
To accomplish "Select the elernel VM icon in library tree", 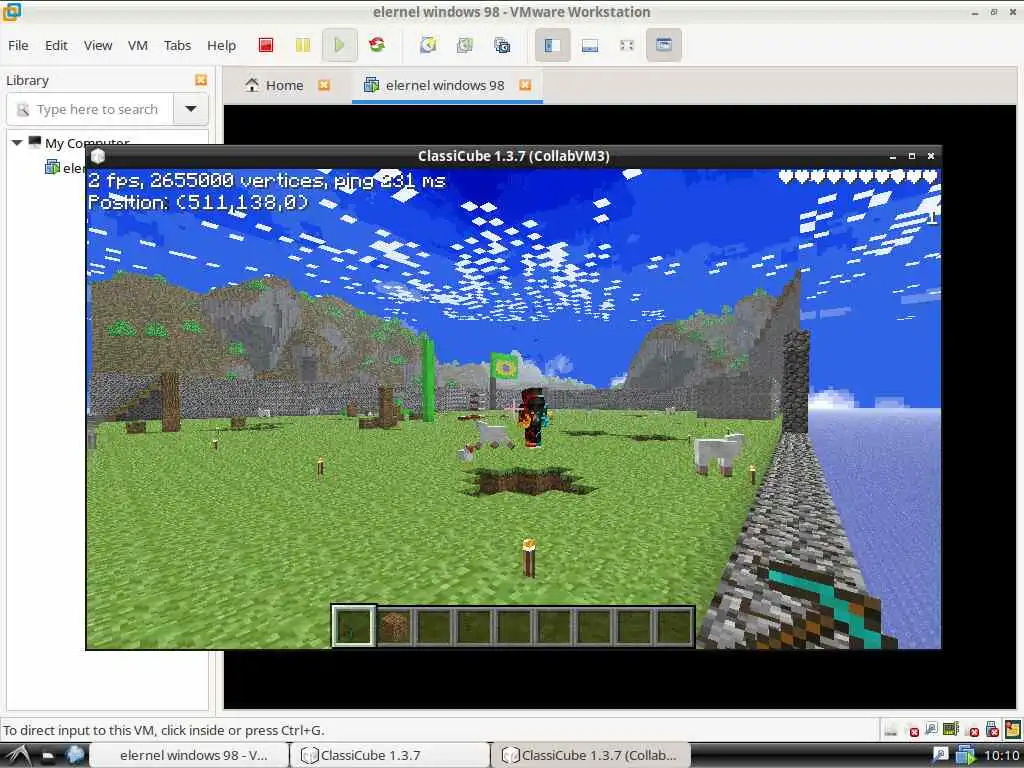I will pos(52,167).
